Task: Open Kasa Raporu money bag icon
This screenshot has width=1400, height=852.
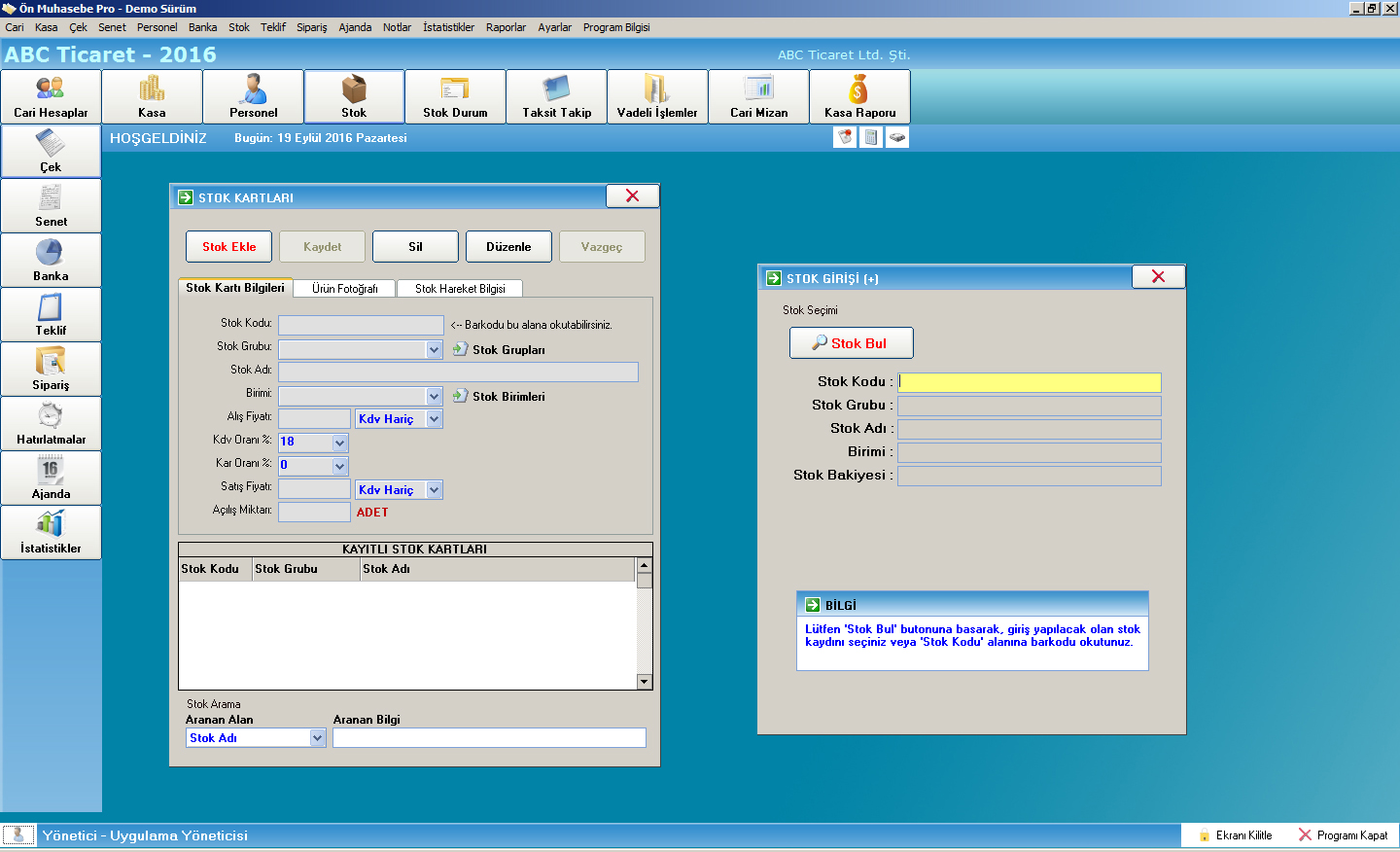Action: pyautogui.click(x=859, y=96)
